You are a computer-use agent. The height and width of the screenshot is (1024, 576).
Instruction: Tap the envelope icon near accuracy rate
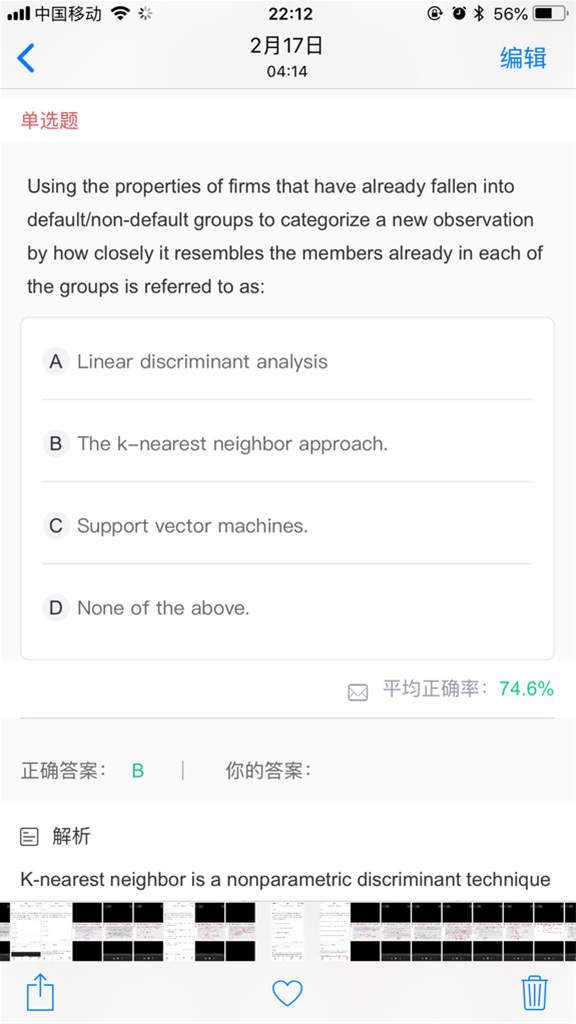pyautogui.click(x=358, y=692)
